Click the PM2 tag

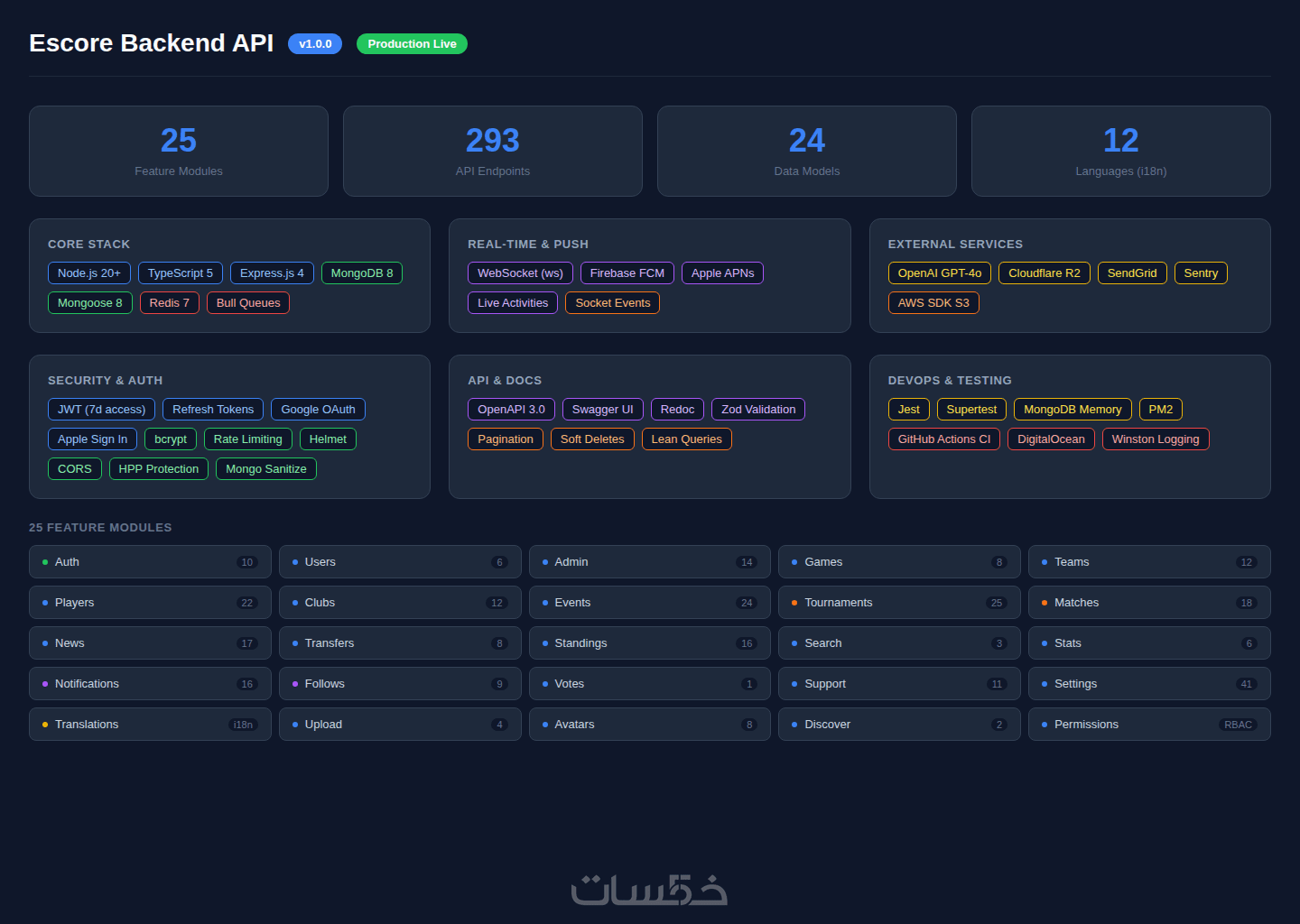(x=1161, y=409)
